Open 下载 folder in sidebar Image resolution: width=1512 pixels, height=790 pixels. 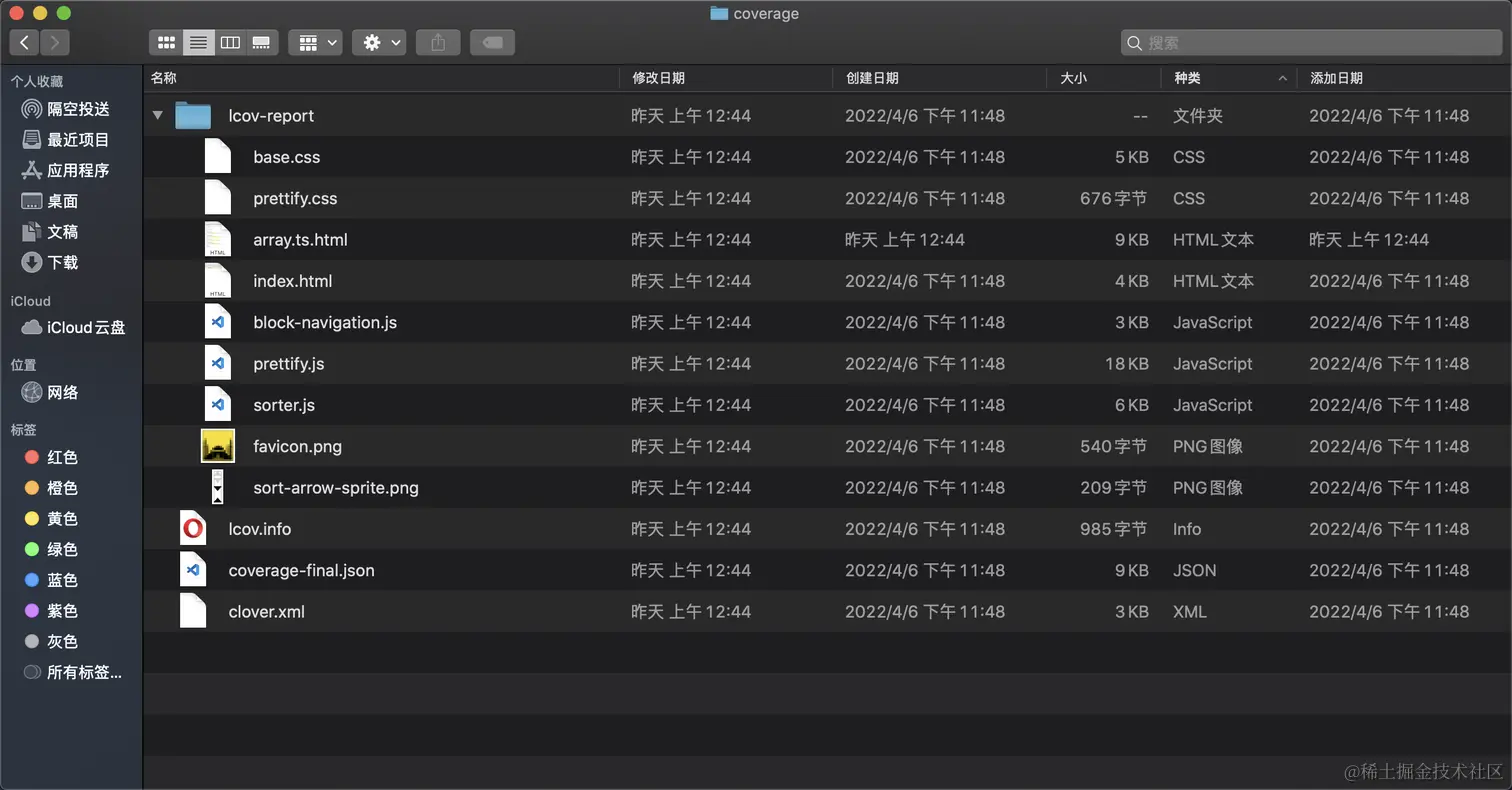pyautogui.click(x=62, y=262)
